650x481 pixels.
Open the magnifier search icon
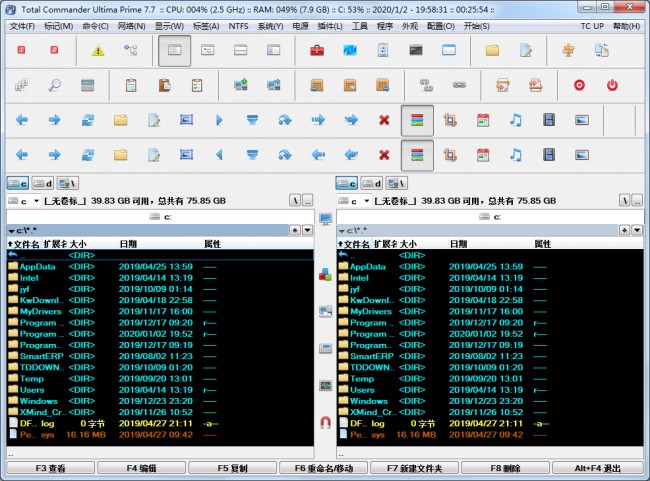click(55, 85)
